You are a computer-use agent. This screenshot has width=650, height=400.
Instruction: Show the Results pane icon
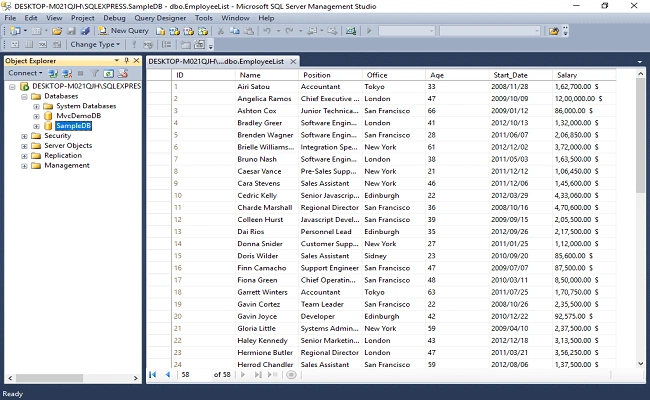(x=57, y=44)
